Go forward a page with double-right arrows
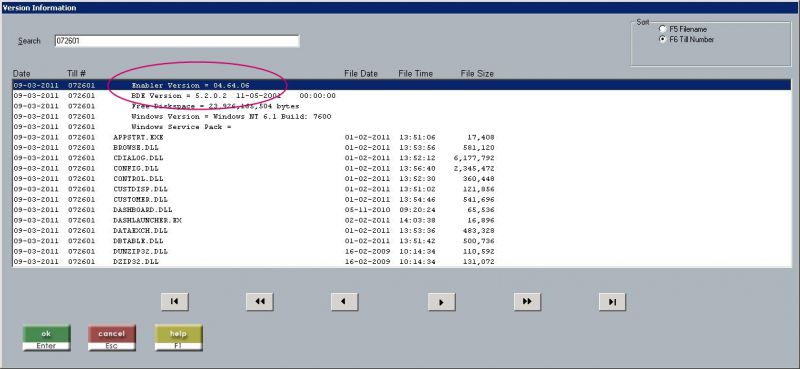The height and width of the screenshot is (369, 800). 527,302
